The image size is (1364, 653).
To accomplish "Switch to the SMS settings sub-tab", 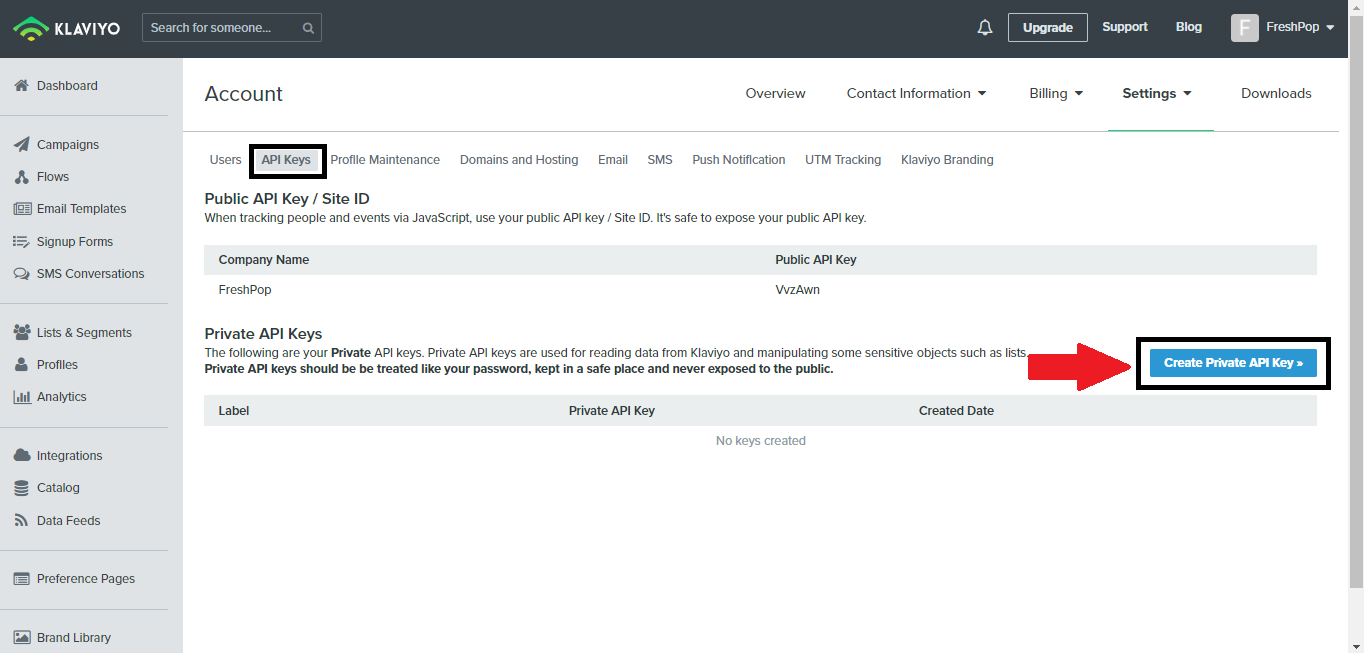I will (660, 160).
